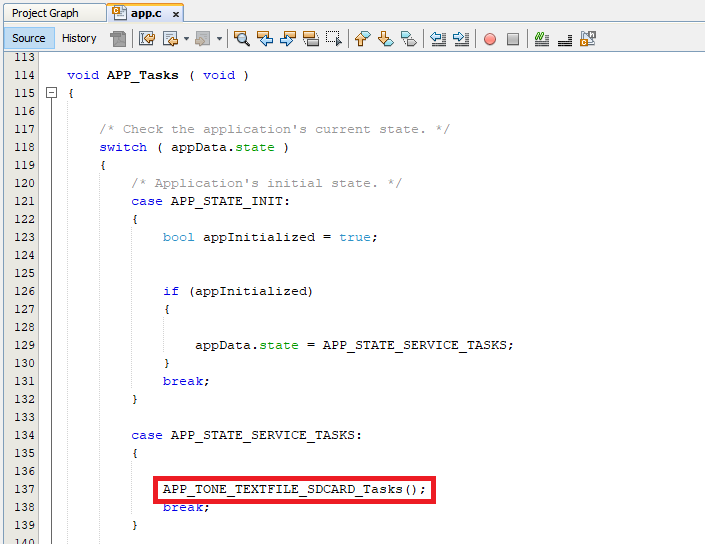Find next occurrence arrow icon
Screen dimensions: 705x544
click(288, 39)
